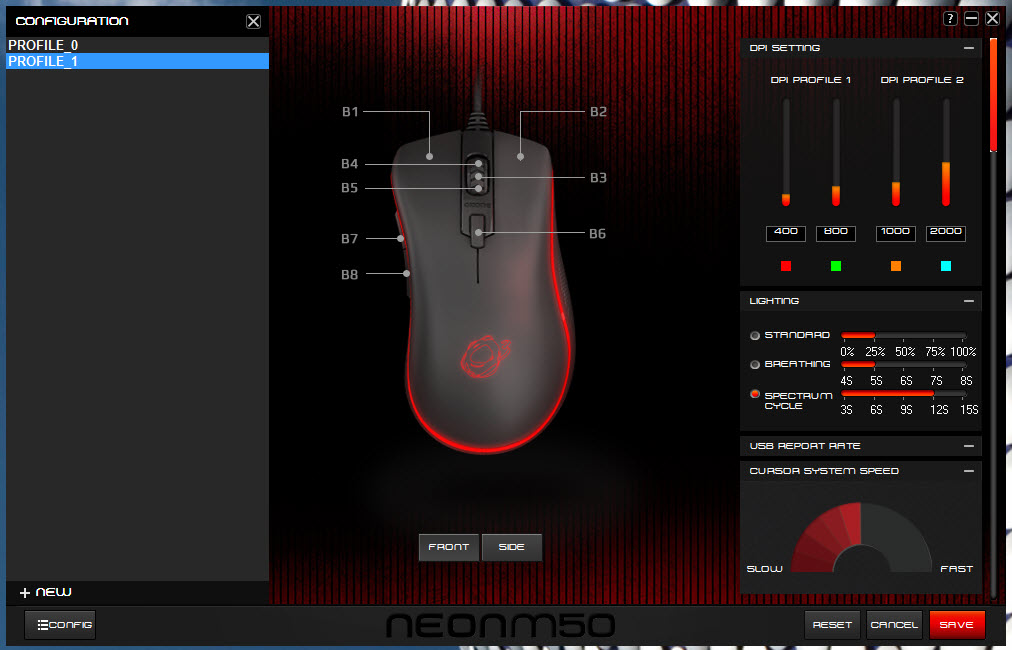This screenshot has width=1012, height=650.
Task: Adjust the cursor speed gauge dial
Action: [862, 537]
